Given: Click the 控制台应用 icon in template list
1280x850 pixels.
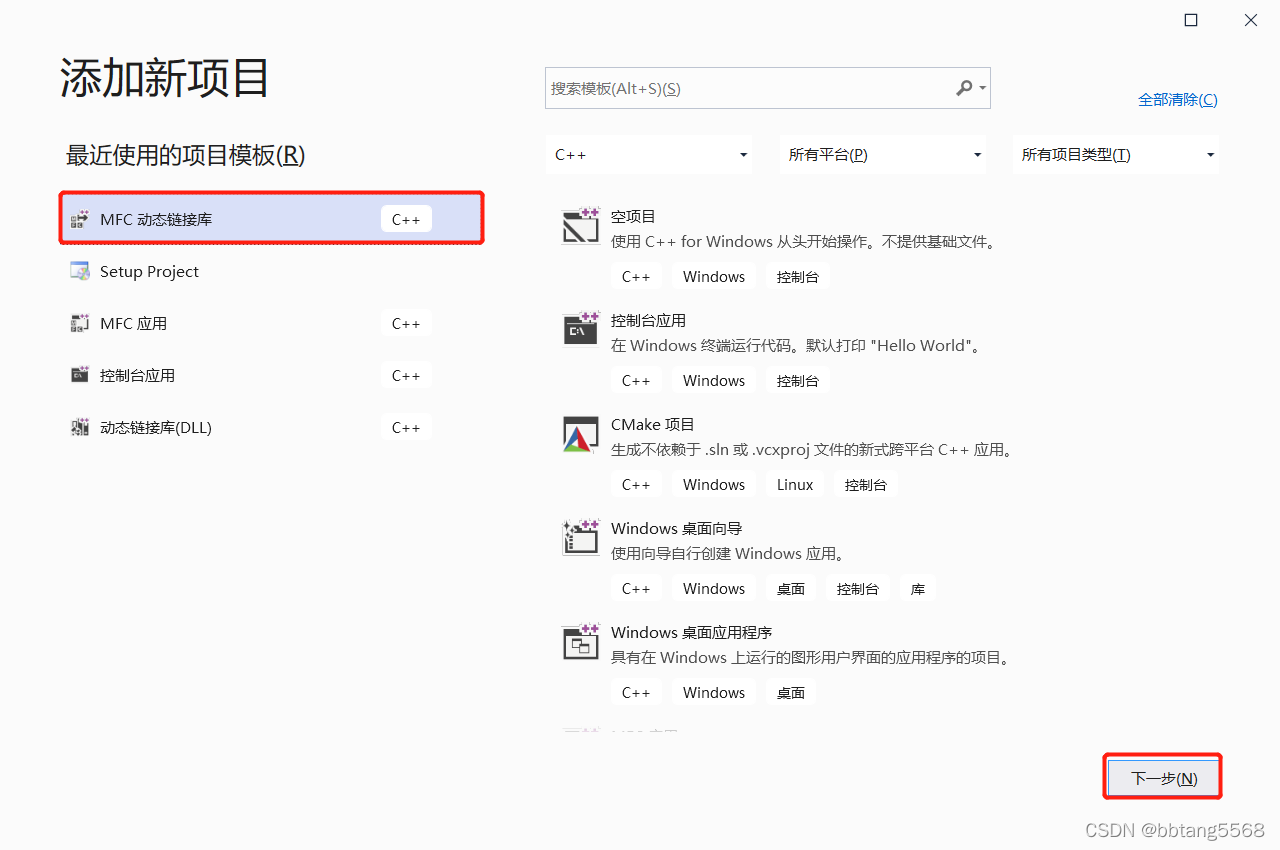Looking at the screenshot, I should pos(581,329).
